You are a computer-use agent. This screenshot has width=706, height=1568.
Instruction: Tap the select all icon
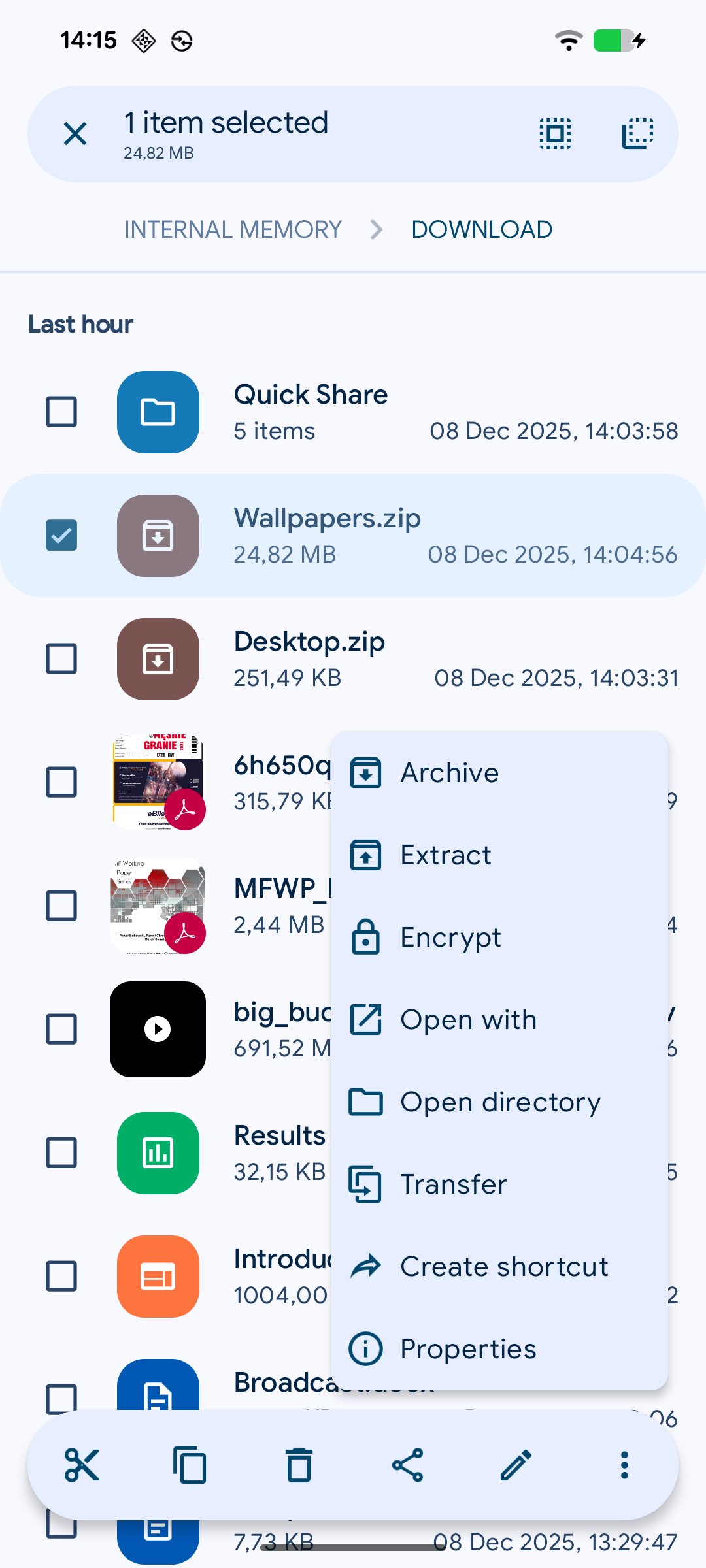point(555,134)
